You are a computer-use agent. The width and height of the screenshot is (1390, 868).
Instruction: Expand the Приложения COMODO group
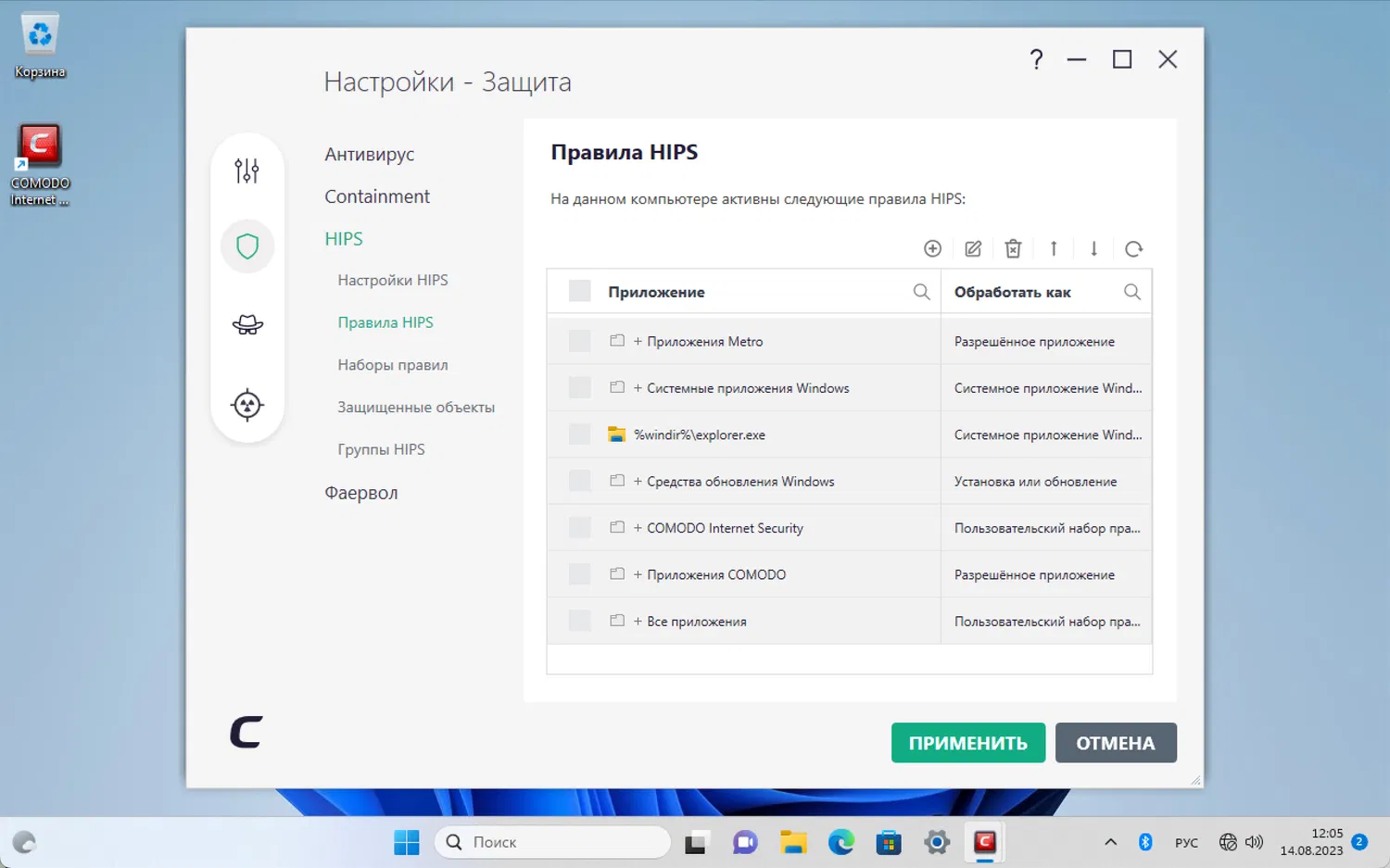coord(638,575)
